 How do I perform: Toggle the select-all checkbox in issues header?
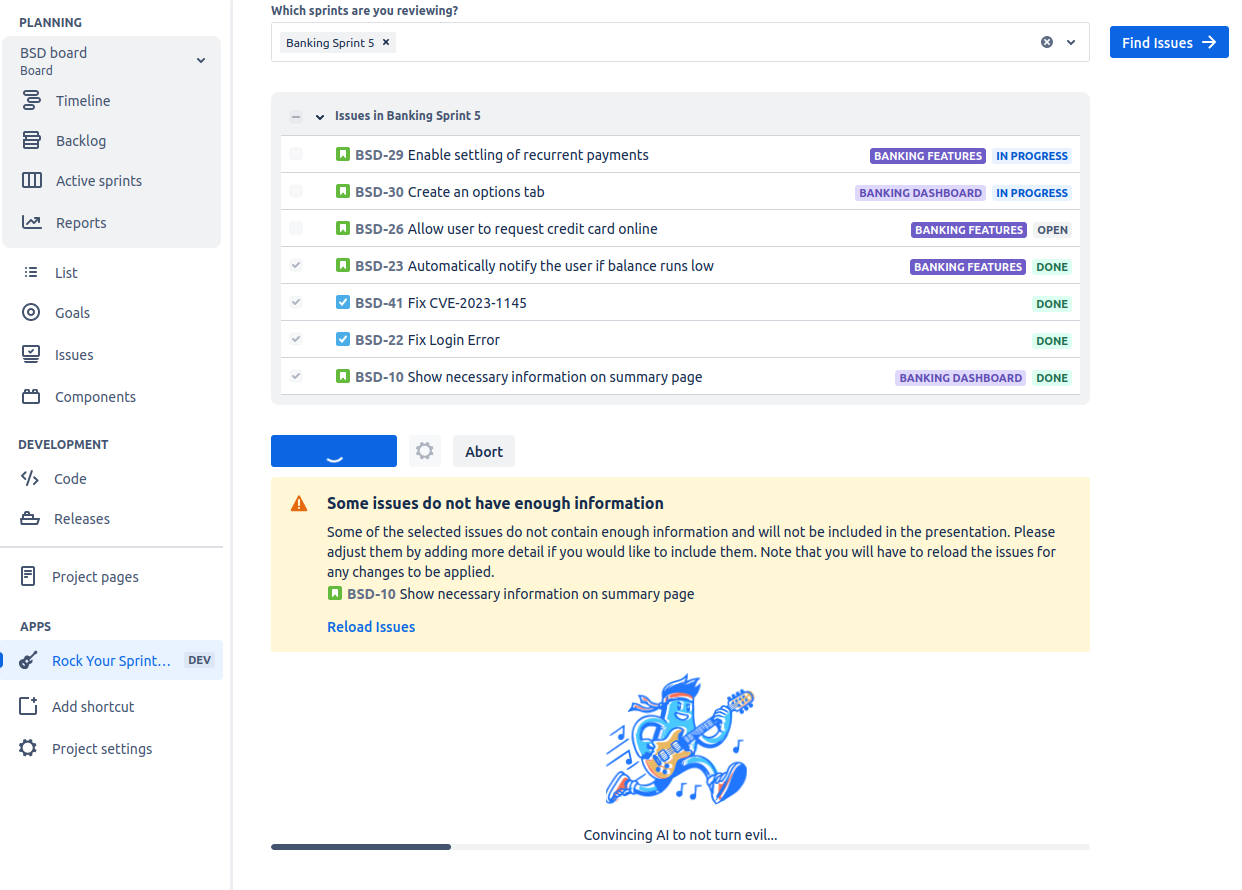tap(296, 116)
